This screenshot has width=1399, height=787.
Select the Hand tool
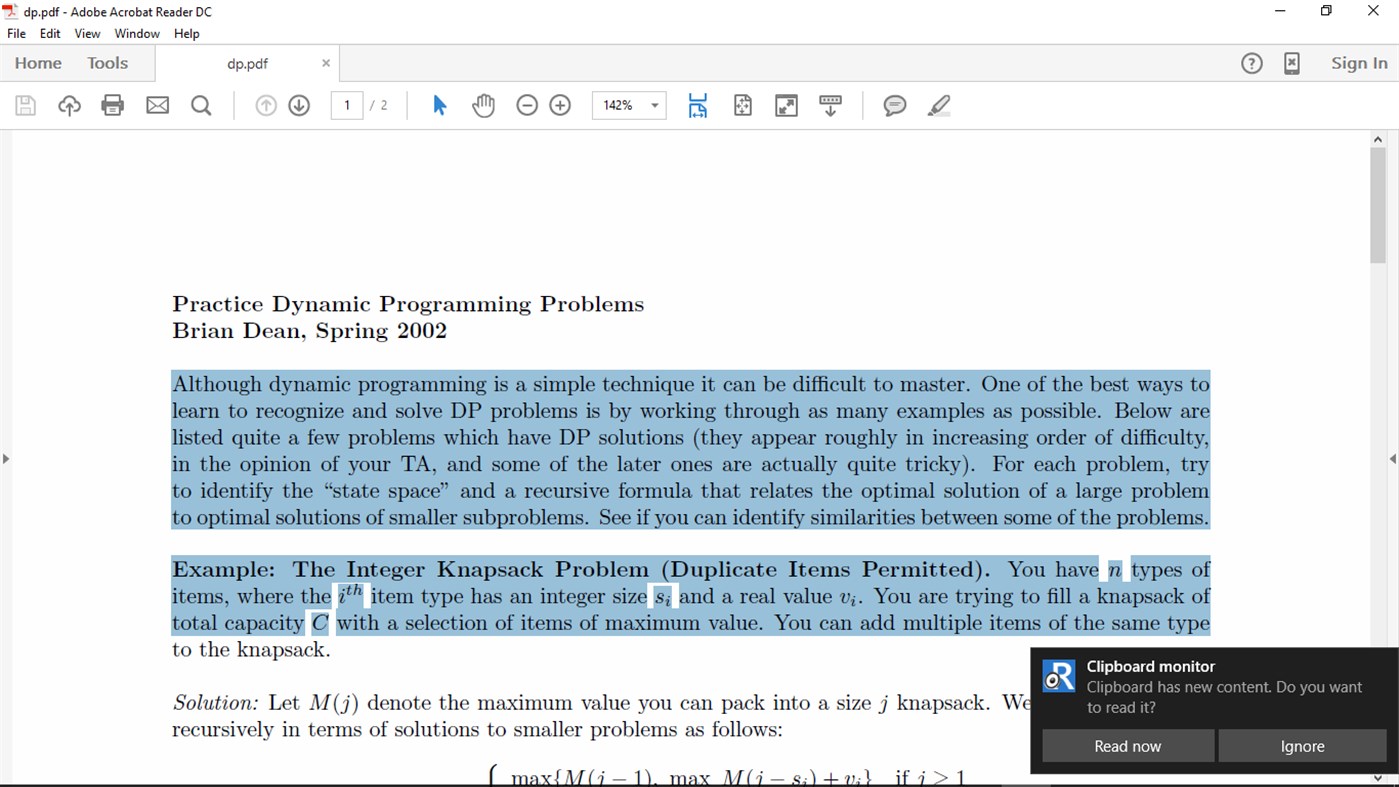coord(483,104)
